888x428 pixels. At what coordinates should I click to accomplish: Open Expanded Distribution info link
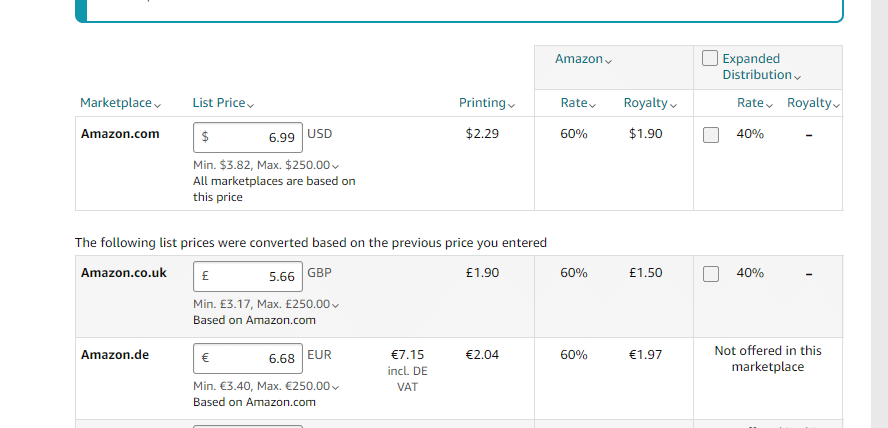pyautogui.click(x=759, y=67)
